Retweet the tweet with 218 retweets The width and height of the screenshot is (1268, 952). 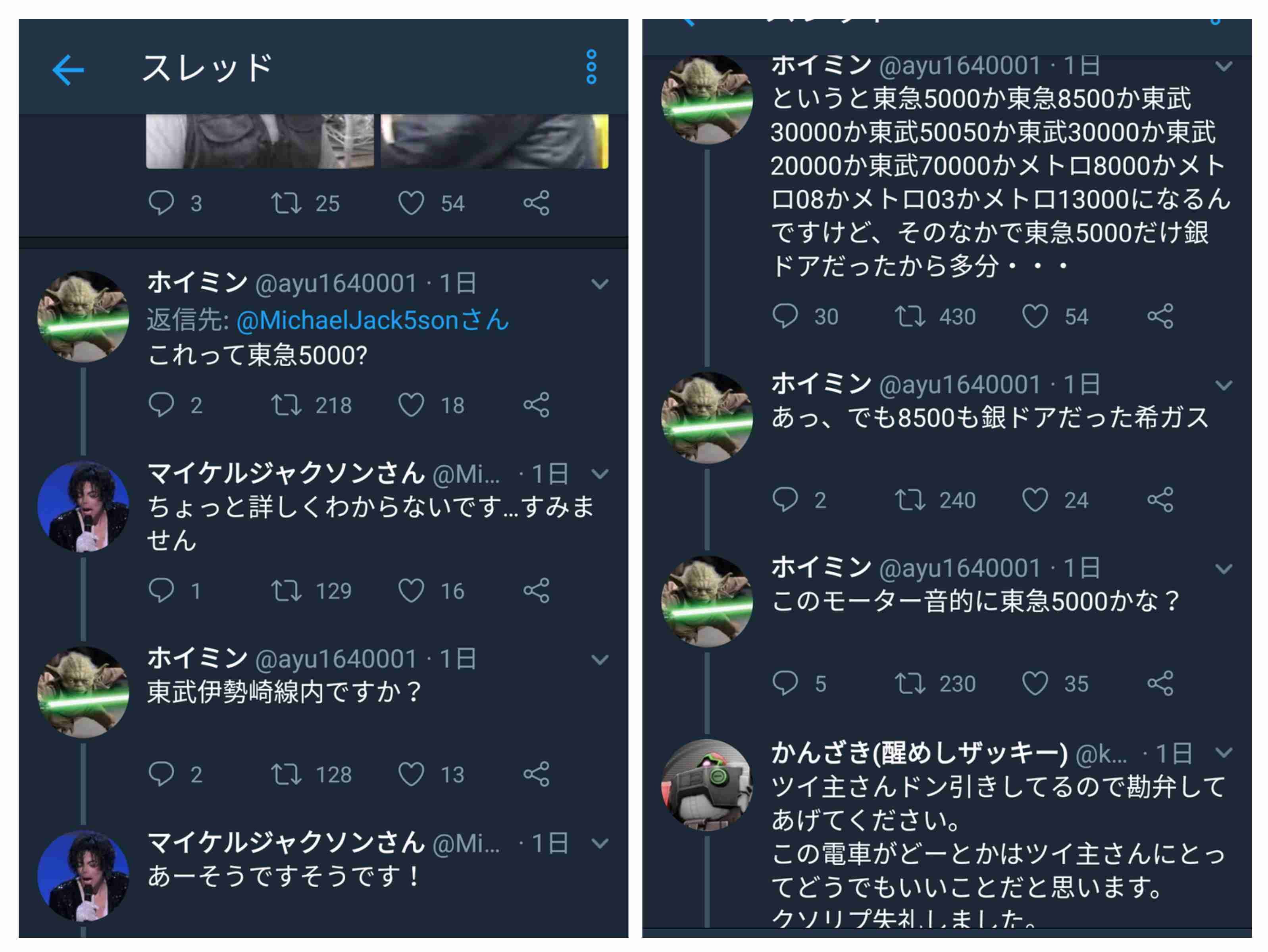pos(285,405)
